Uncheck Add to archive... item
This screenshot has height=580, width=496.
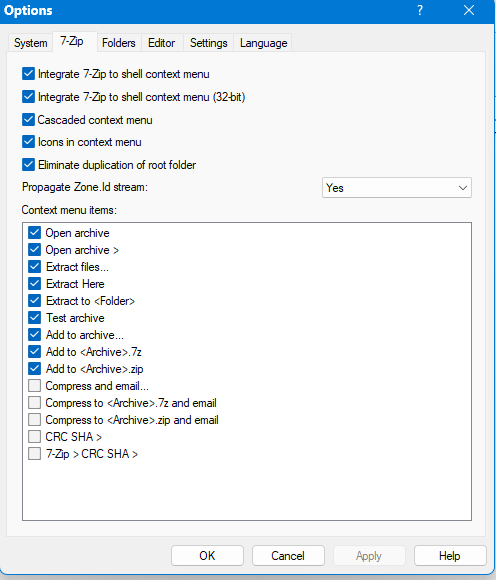(34, 335)
